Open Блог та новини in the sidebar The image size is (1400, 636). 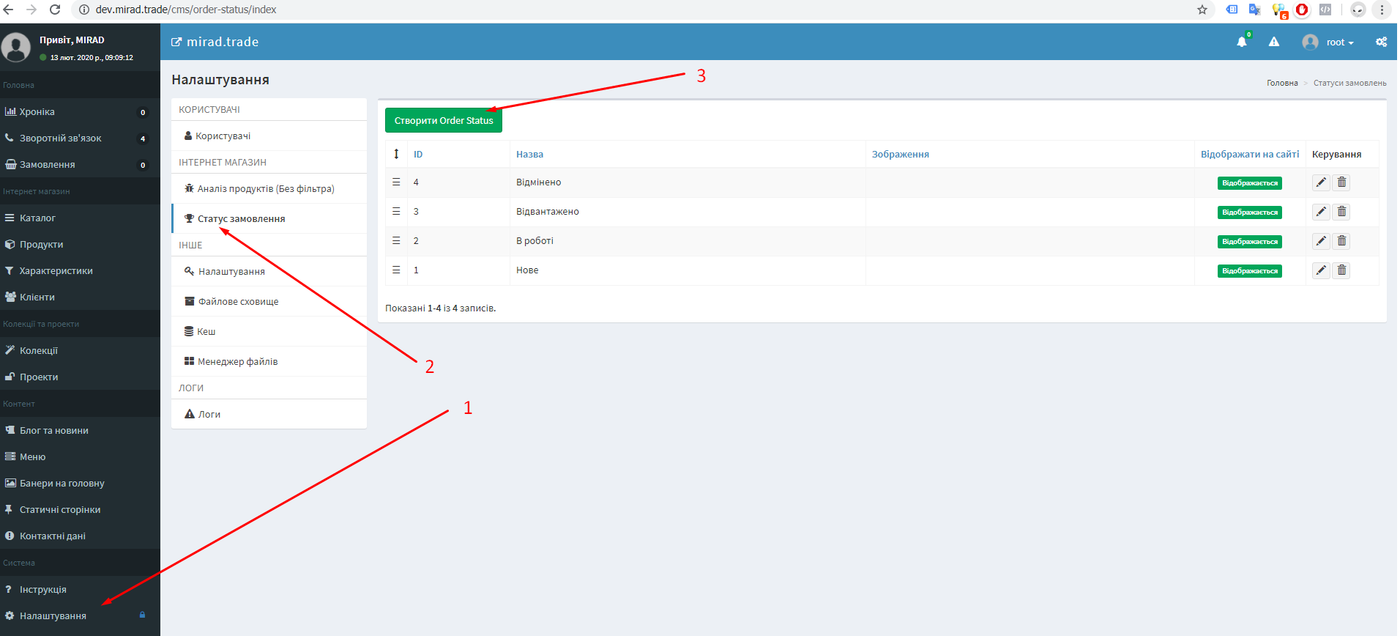point(80,430)
